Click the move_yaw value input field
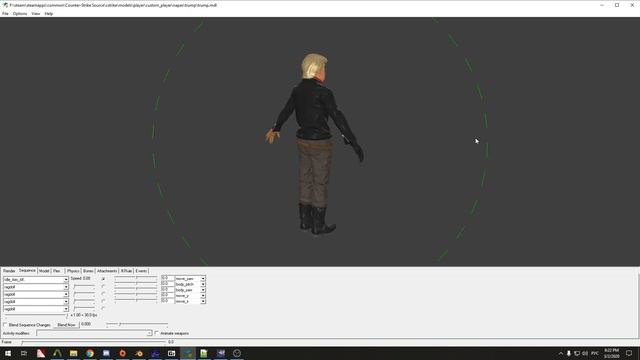Screen dimensions: 640x360 click(167, 278)
